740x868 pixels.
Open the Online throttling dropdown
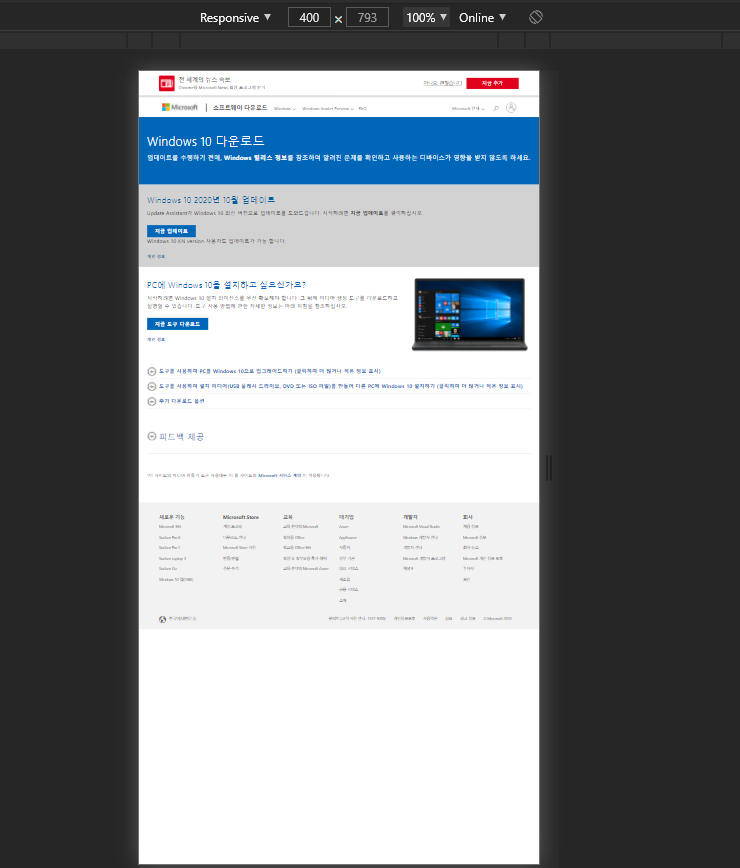point(482,18)
